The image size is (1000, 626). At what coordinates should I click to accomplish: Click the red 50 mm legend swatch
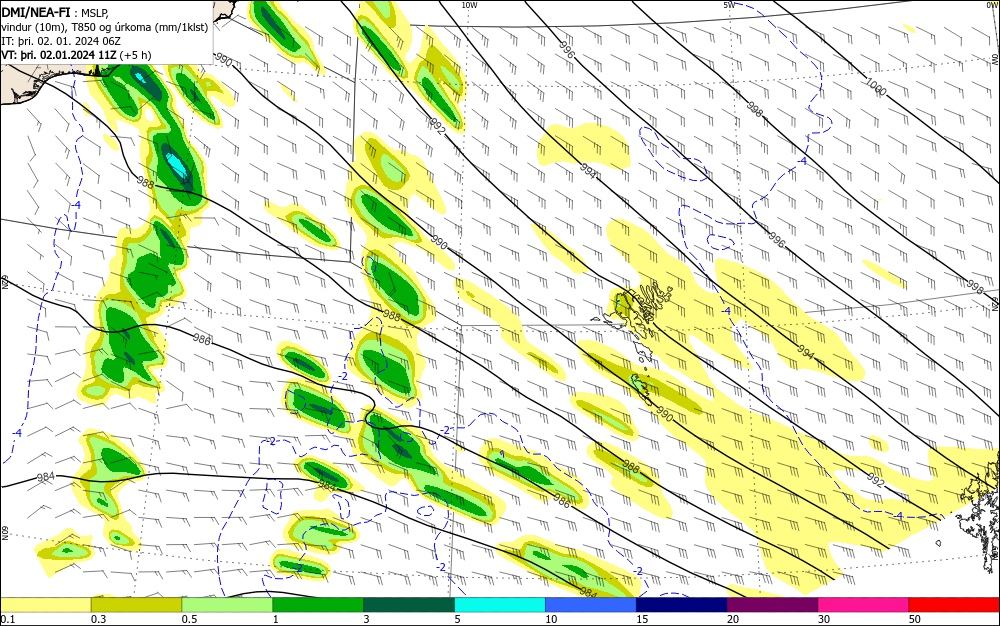[x=954, y=605]
